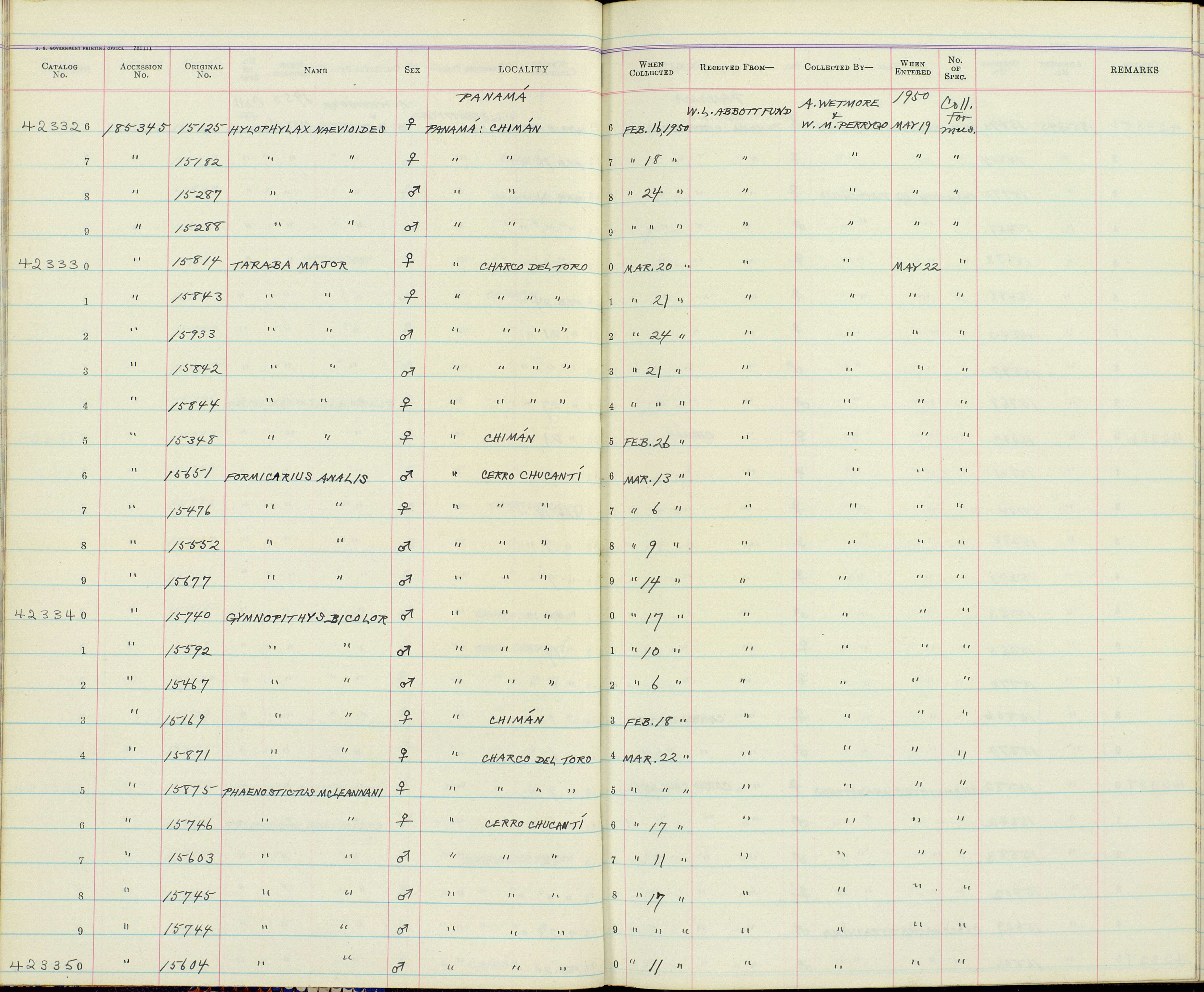This screenshot has height=992, width=1204.
Task: Click the 'Received From—' column header
Action: tap(737, 67)
